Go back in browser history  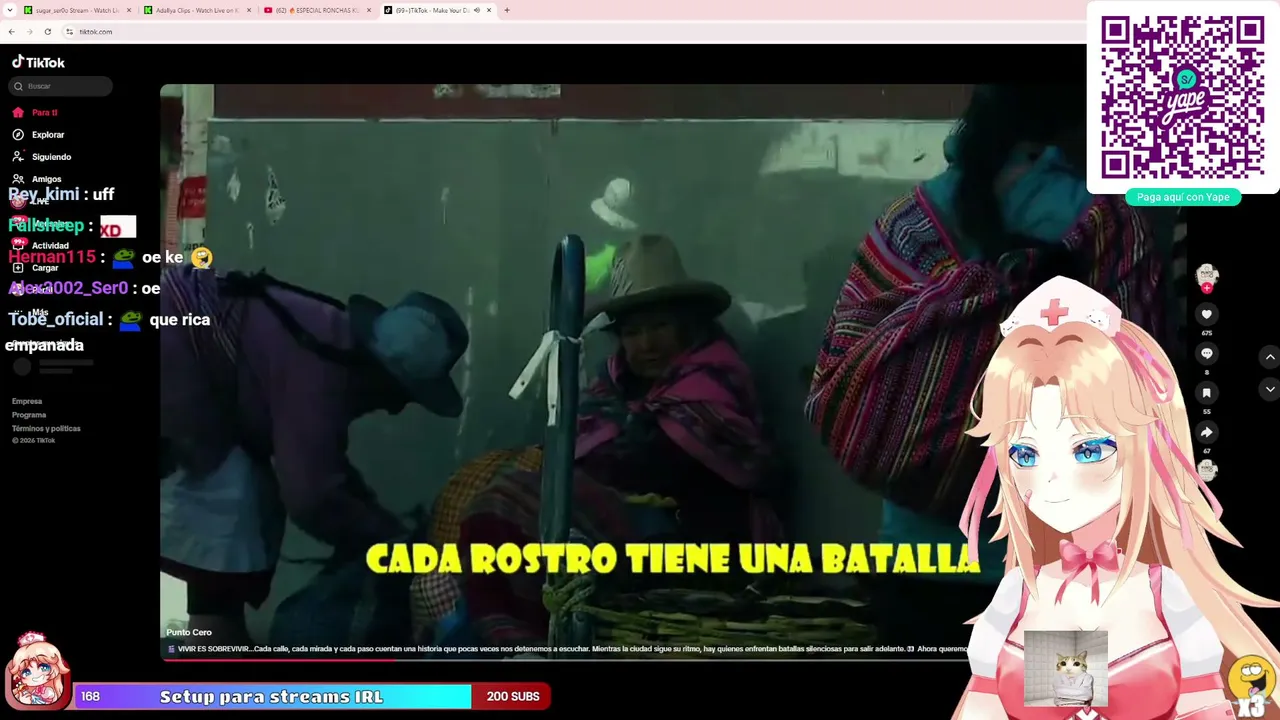click(x=12, y=32)
